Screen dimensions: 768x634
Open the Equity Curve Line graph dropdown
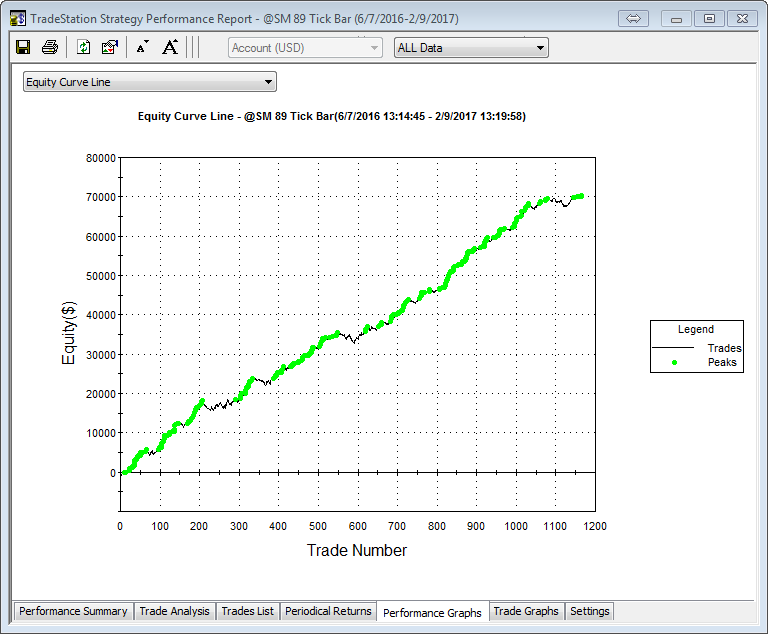click(x=150, y=82)
